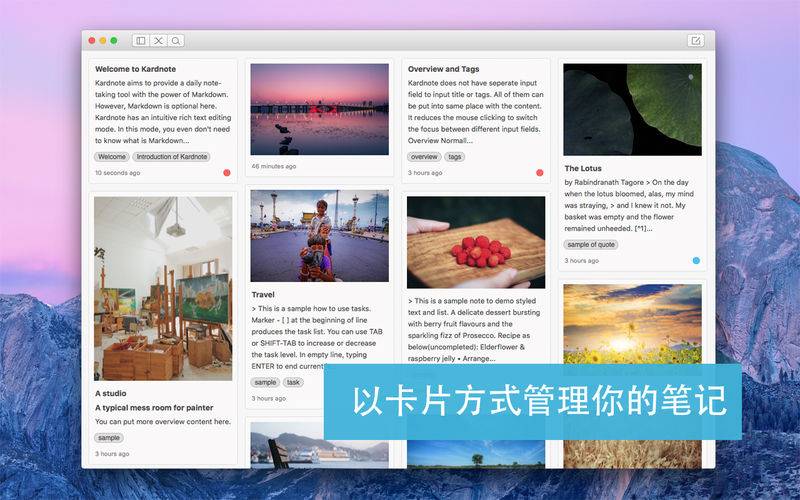This screenshot has height=500, width=800.
Task: Click '10 seconds ago' timestamp
Action: [117, 173]
